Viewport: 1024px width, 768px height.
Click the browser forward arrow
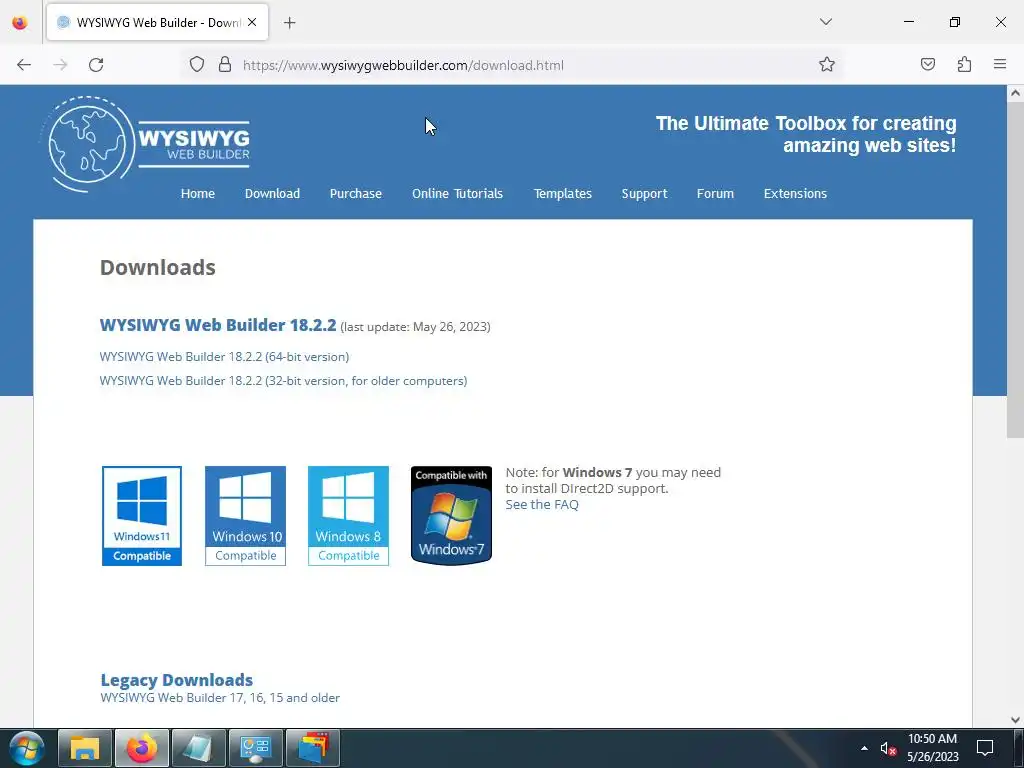[60, 65]
